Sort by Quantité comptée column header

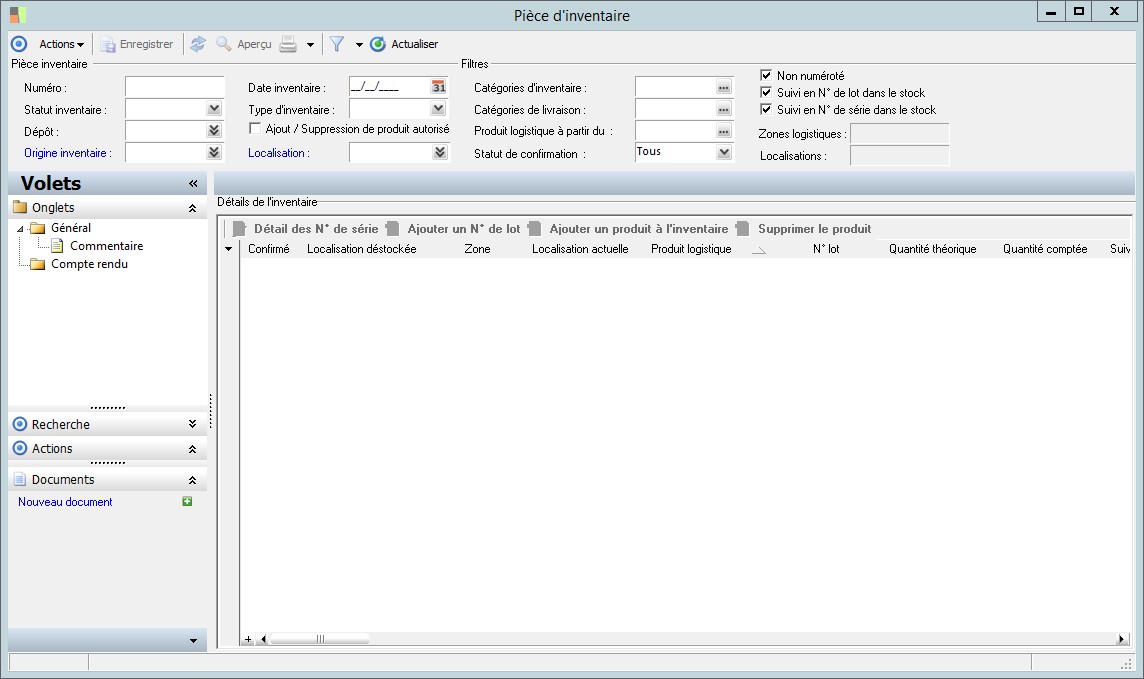1045,249
